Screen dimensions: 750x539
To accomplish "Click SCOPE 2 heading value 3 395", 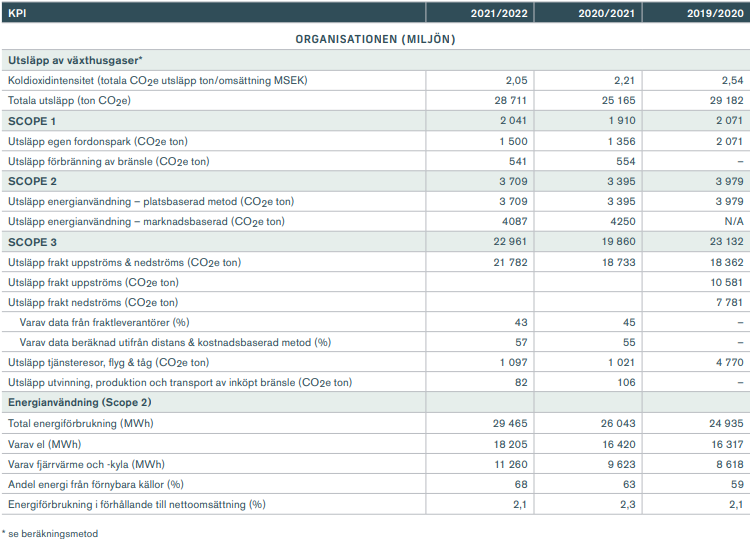I will pos(621,182).
